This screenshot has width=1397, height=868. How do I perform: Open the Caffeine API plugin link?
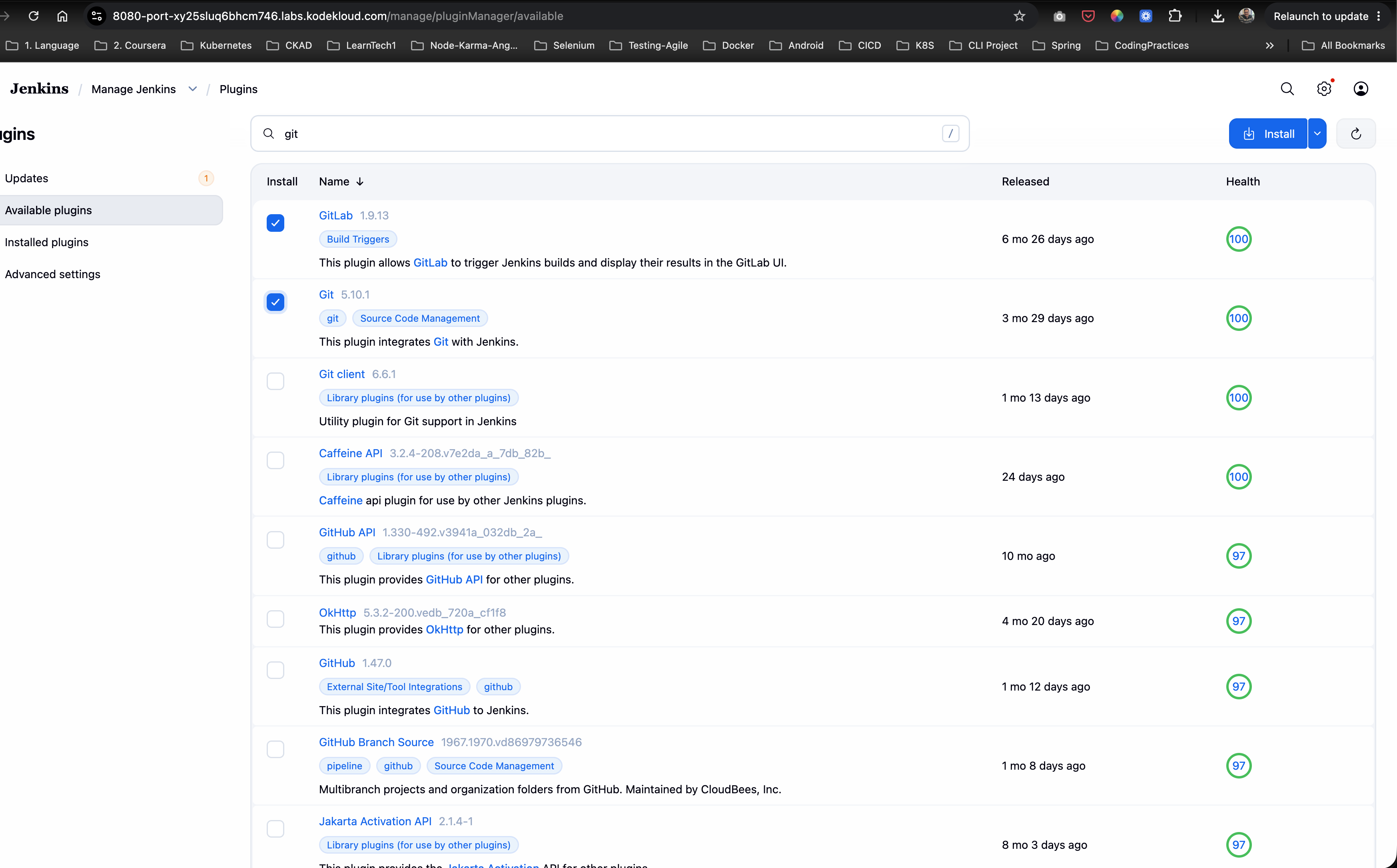(x=350, y=453)
